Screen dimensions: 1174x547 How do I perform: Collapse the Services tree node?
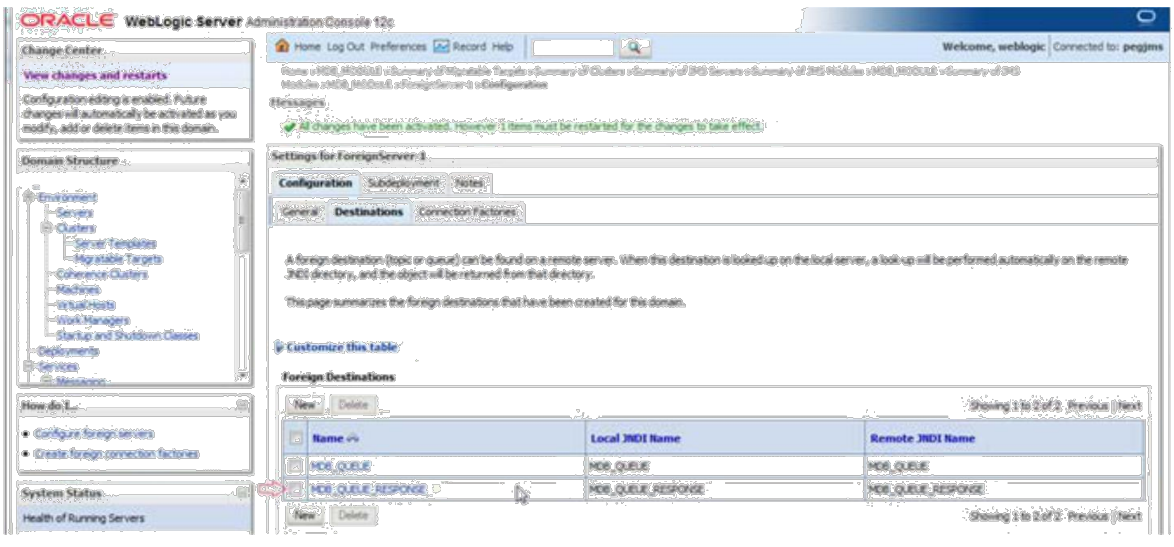click(30, 367)
